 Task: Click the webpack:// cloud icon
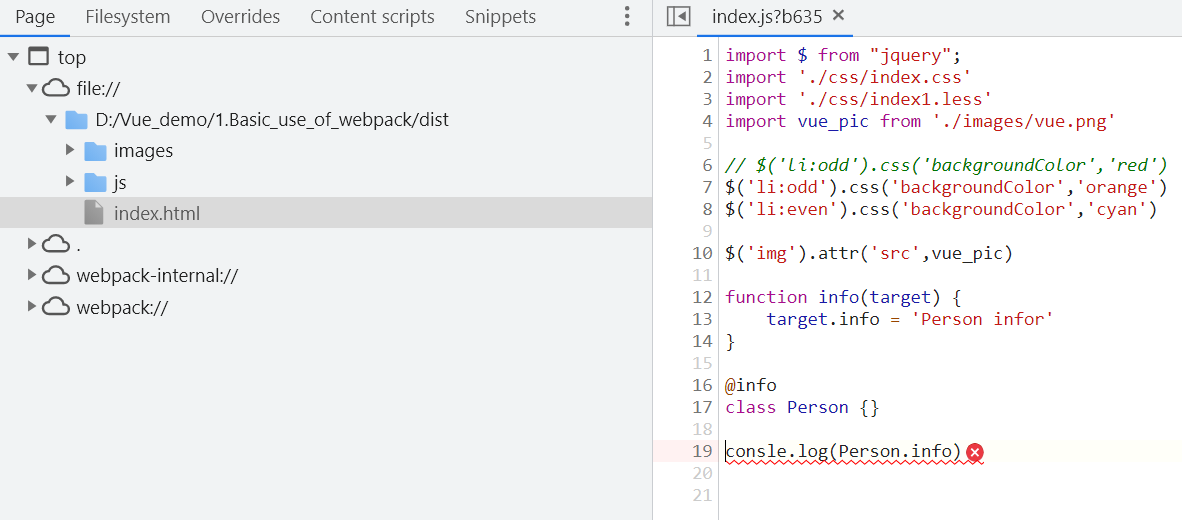pyautogui.click(x=57, y=307)
